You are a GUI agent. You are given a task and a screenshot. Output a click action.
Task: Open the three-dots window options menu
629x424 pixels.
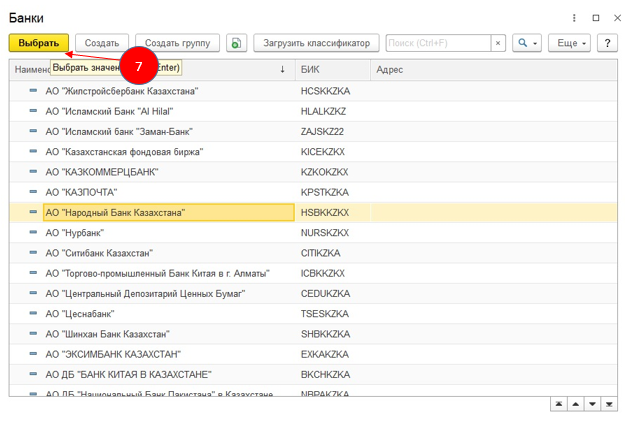coord(574,18)
